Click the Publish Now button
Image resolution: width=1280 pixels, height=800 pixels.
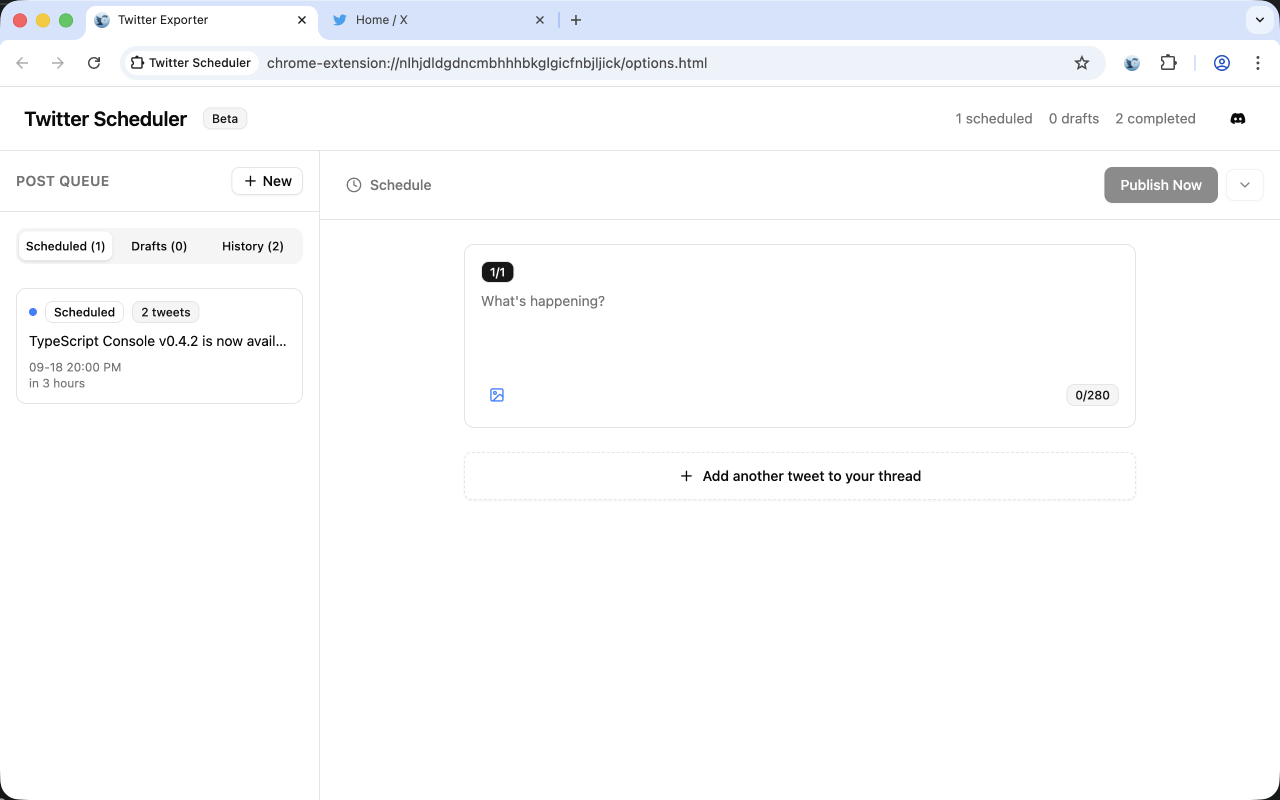(x=1161, y=185)
